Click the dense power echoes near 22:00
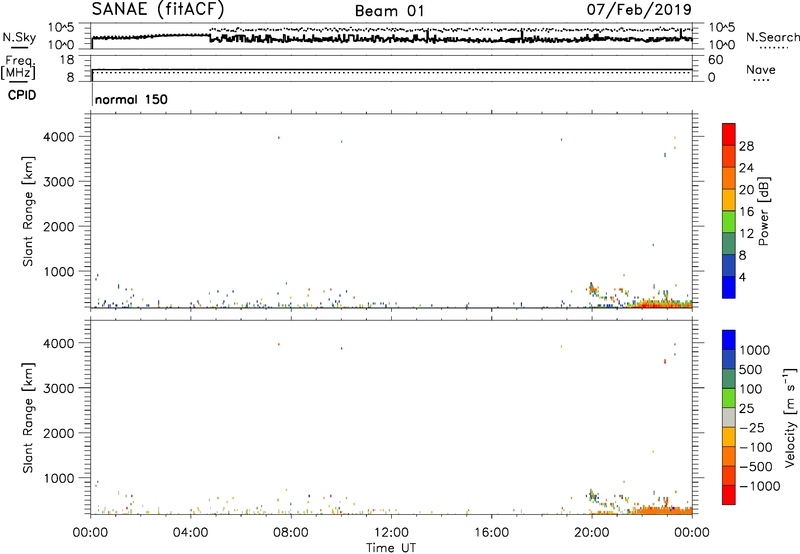 pos(661,304)
